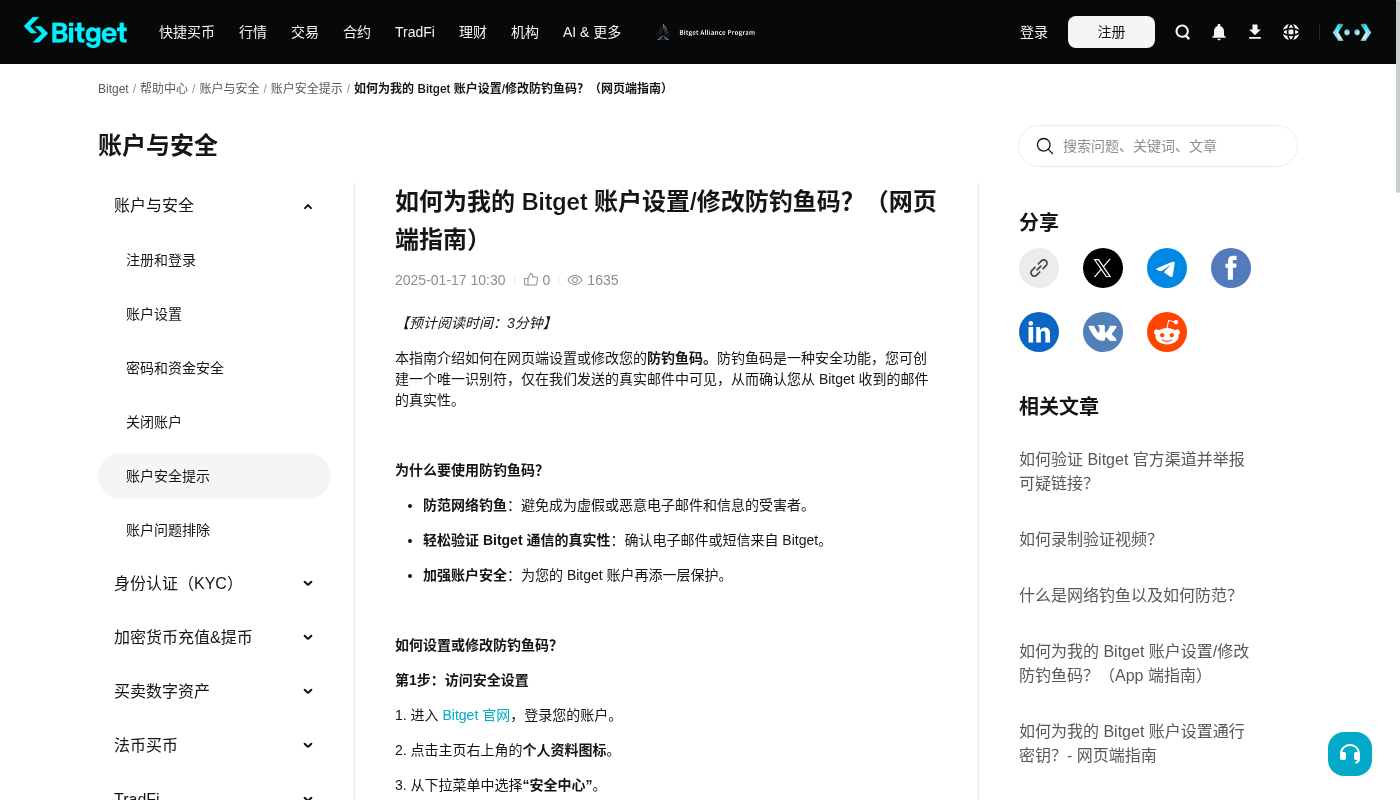The image size is (1400, 800).
Task: Click the thumbs-up like icon
Action: [531, 280]
